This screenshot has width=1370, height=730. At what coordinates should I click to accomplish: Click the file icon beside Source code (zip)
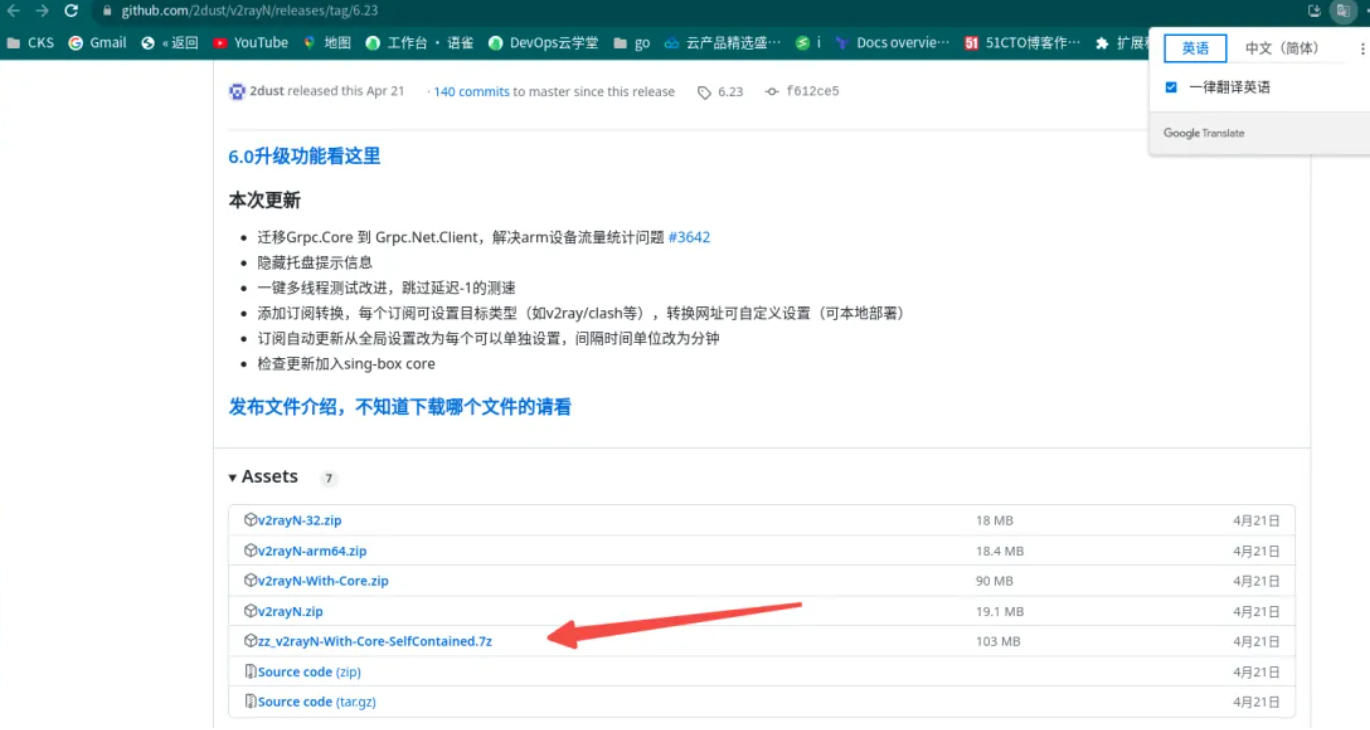pos(250,672)
